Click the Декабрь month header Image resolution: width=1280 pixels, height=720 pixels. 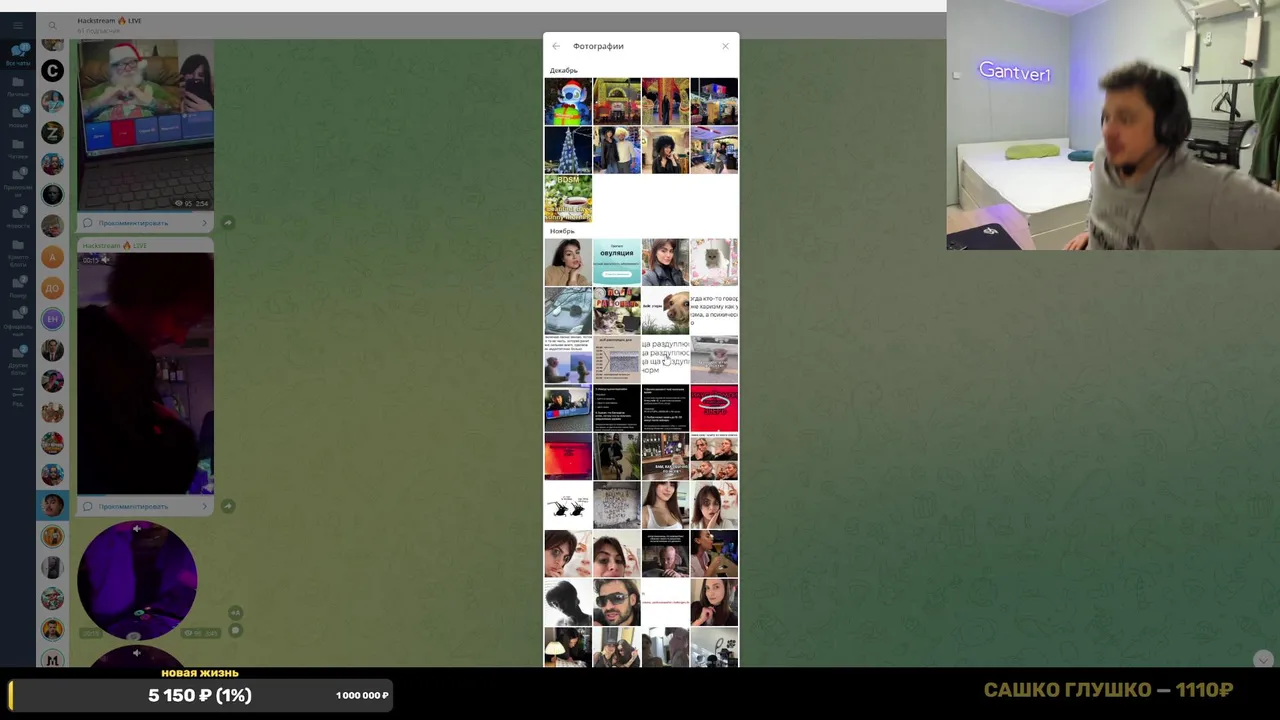coord(563,70)
